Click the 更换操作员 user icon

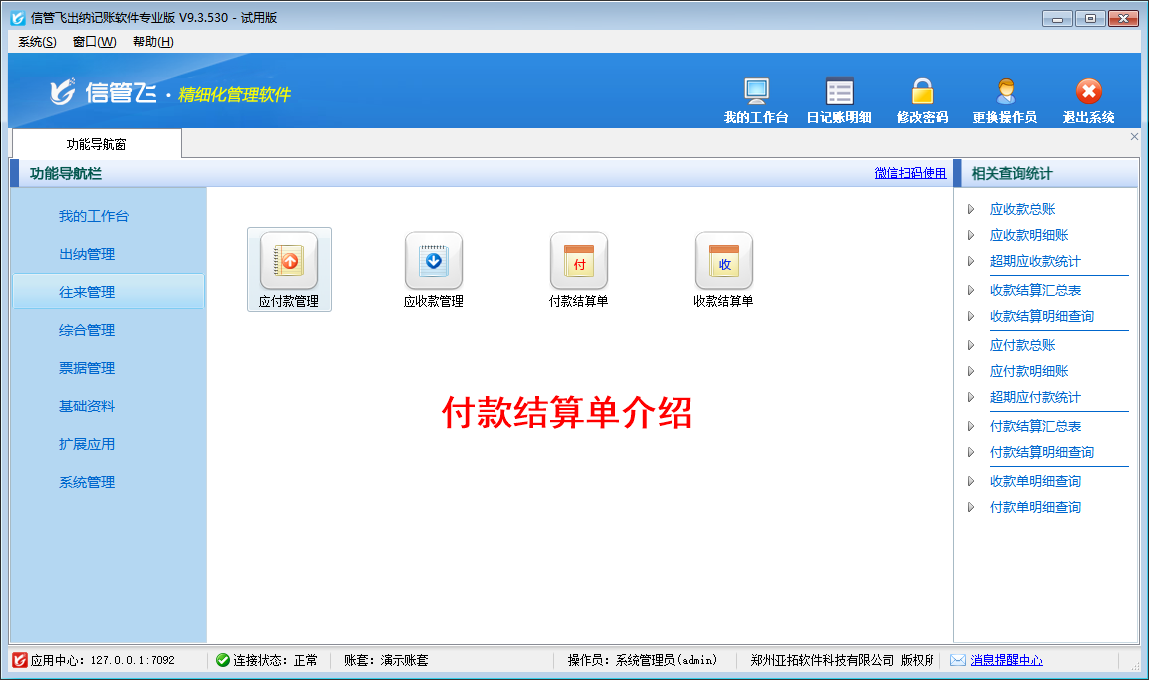coord(1004,92)
